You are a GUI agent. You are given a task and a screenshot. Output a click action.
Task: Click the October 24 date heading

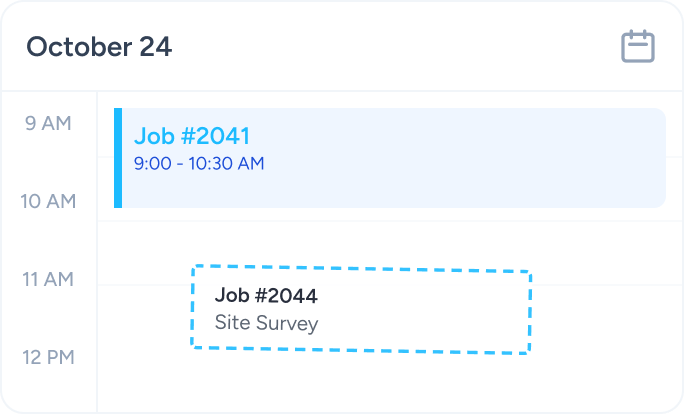click(x=99, y=46)
